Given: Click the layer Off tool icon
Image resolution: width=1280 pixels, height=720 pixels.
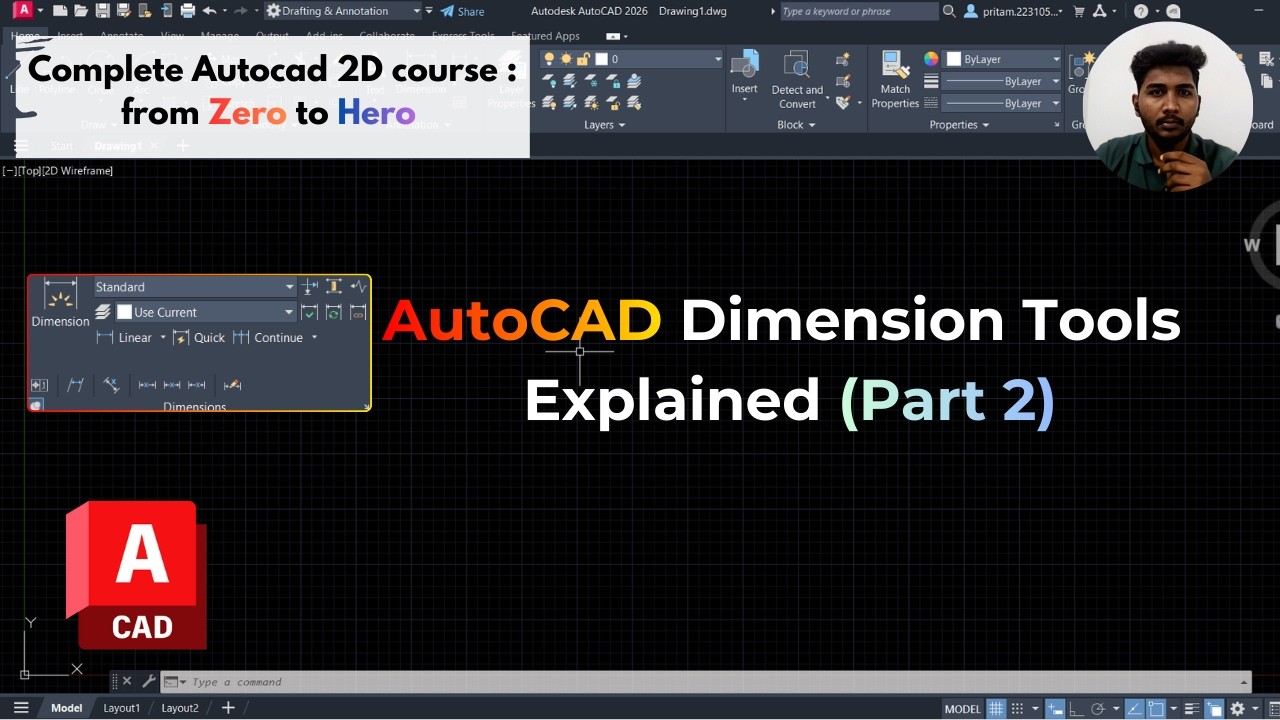Looking at the screenshot, I should click(551, 81).
